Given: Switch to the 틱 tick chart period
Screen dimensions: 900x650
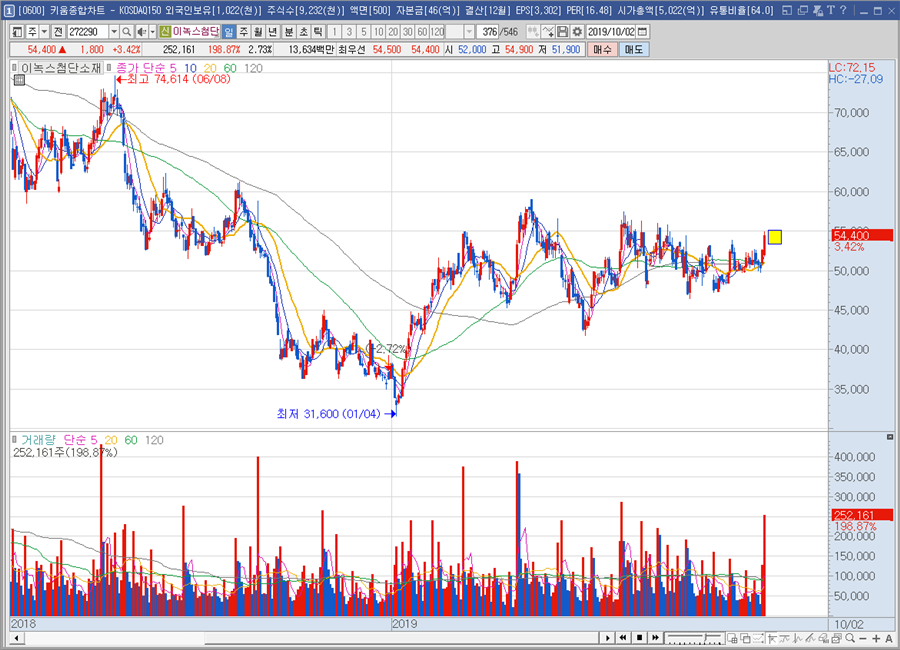Looking at the screenshot, I should click(x=318, y=32).
